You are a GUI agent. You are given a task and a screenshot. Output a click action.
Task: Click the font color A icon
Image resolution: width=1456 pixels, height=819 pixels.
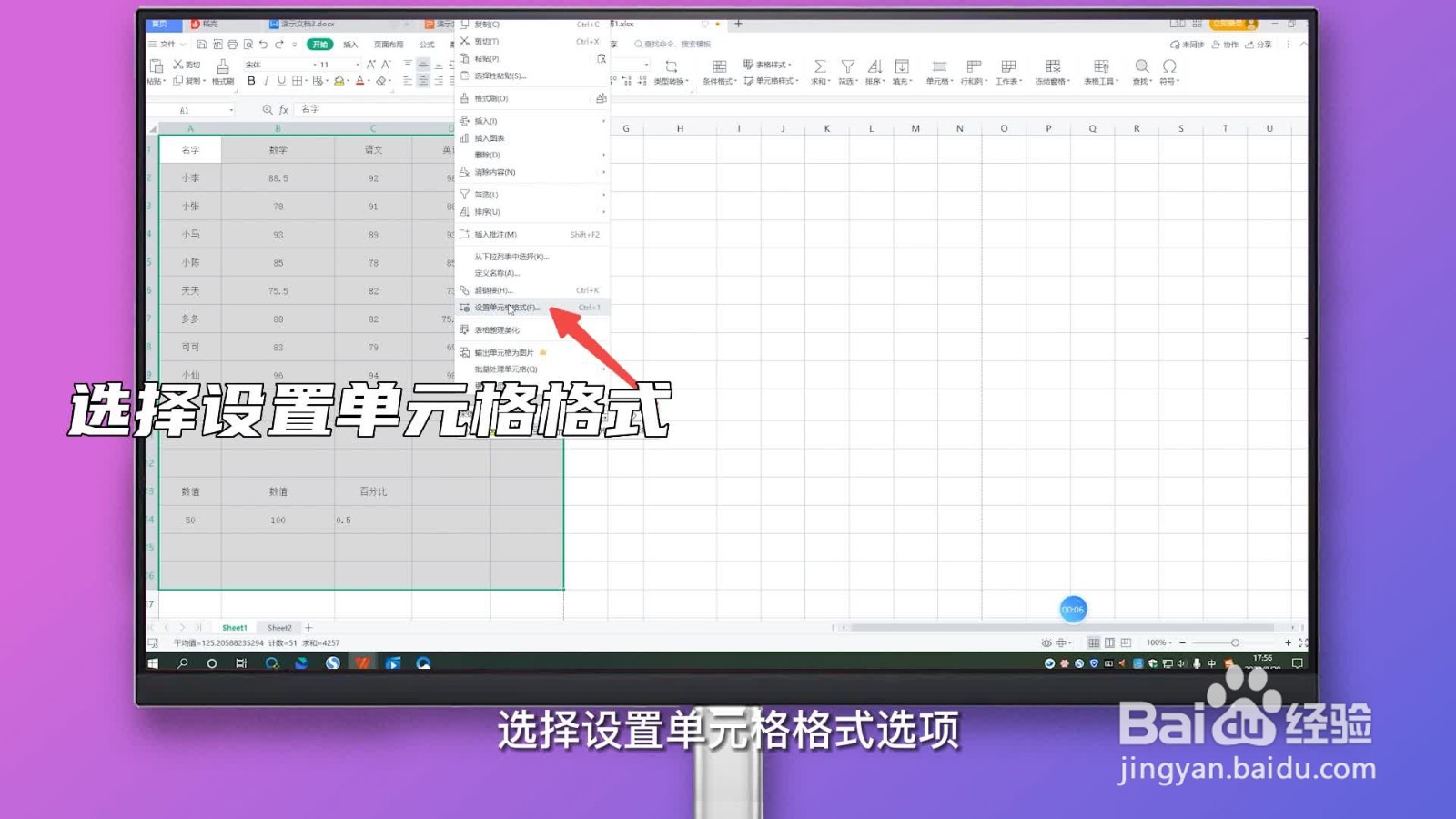pyautogui.click(x=359, y=81)
